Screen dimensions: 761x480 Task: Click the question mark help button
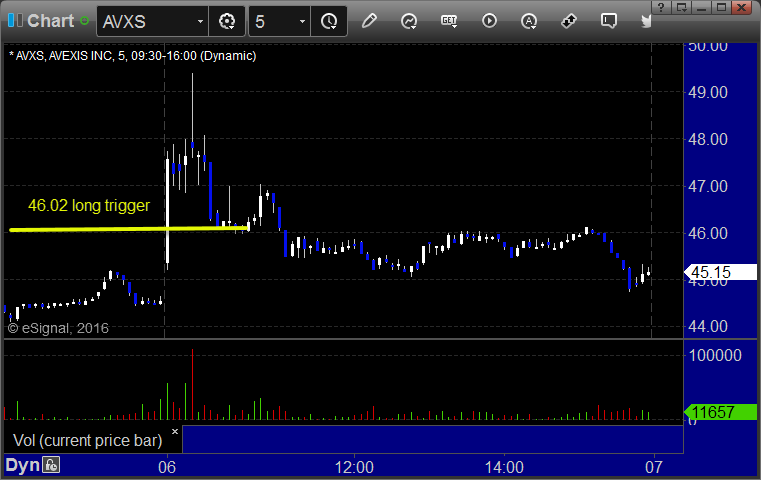point(661,7)
